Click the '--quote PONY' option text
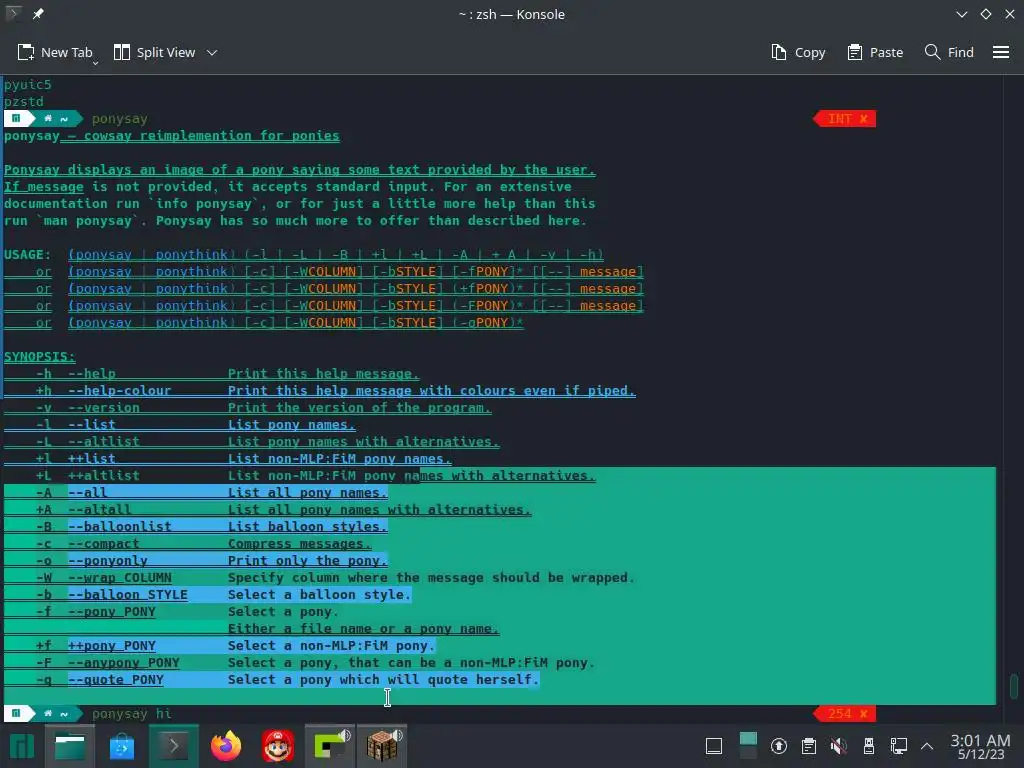Screen dimensions: 1024x768 coord(116,679)
